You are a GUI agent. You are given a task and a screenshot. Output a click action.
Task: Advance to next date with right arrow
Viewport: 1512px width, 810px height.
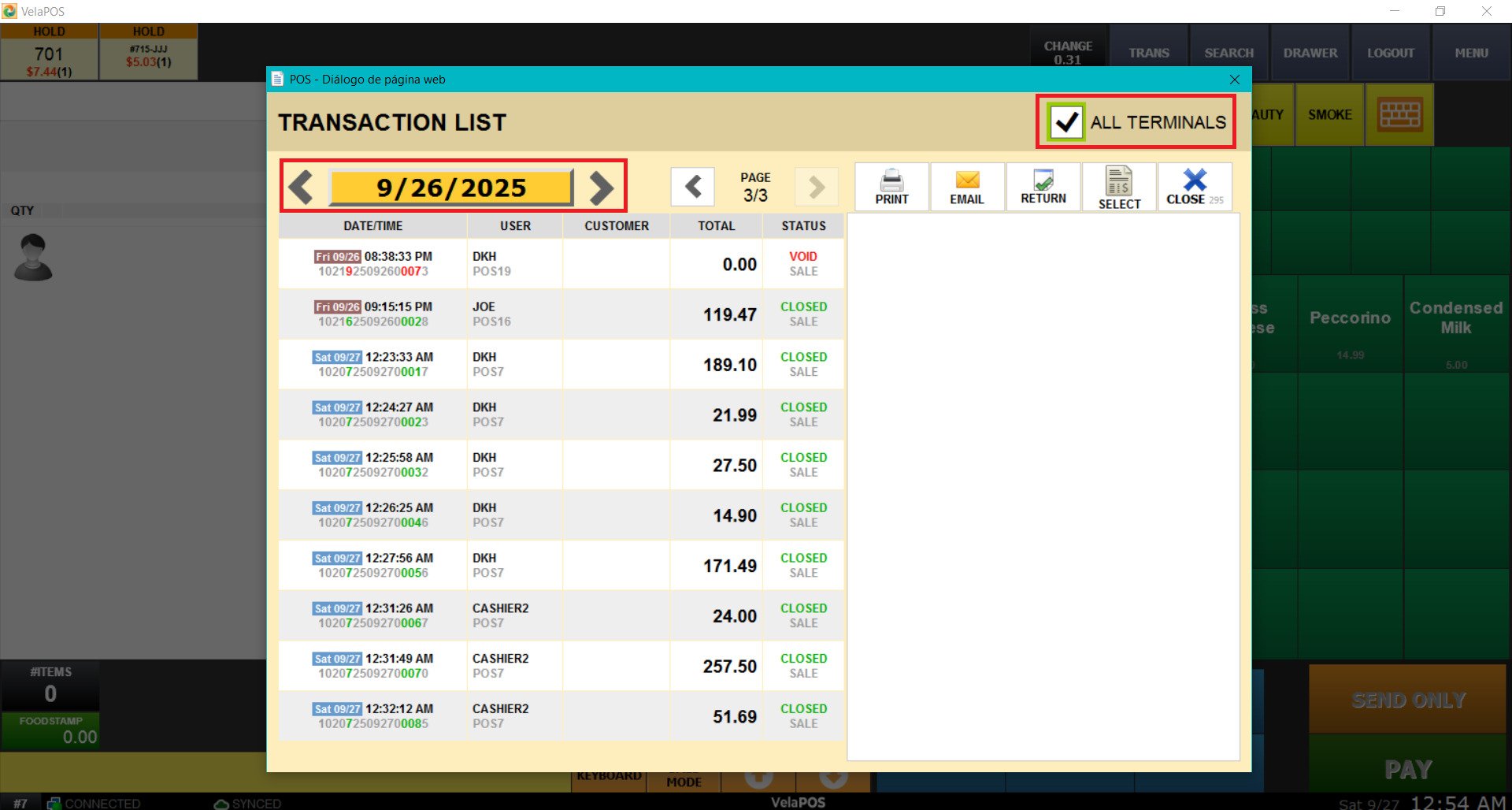601,188
